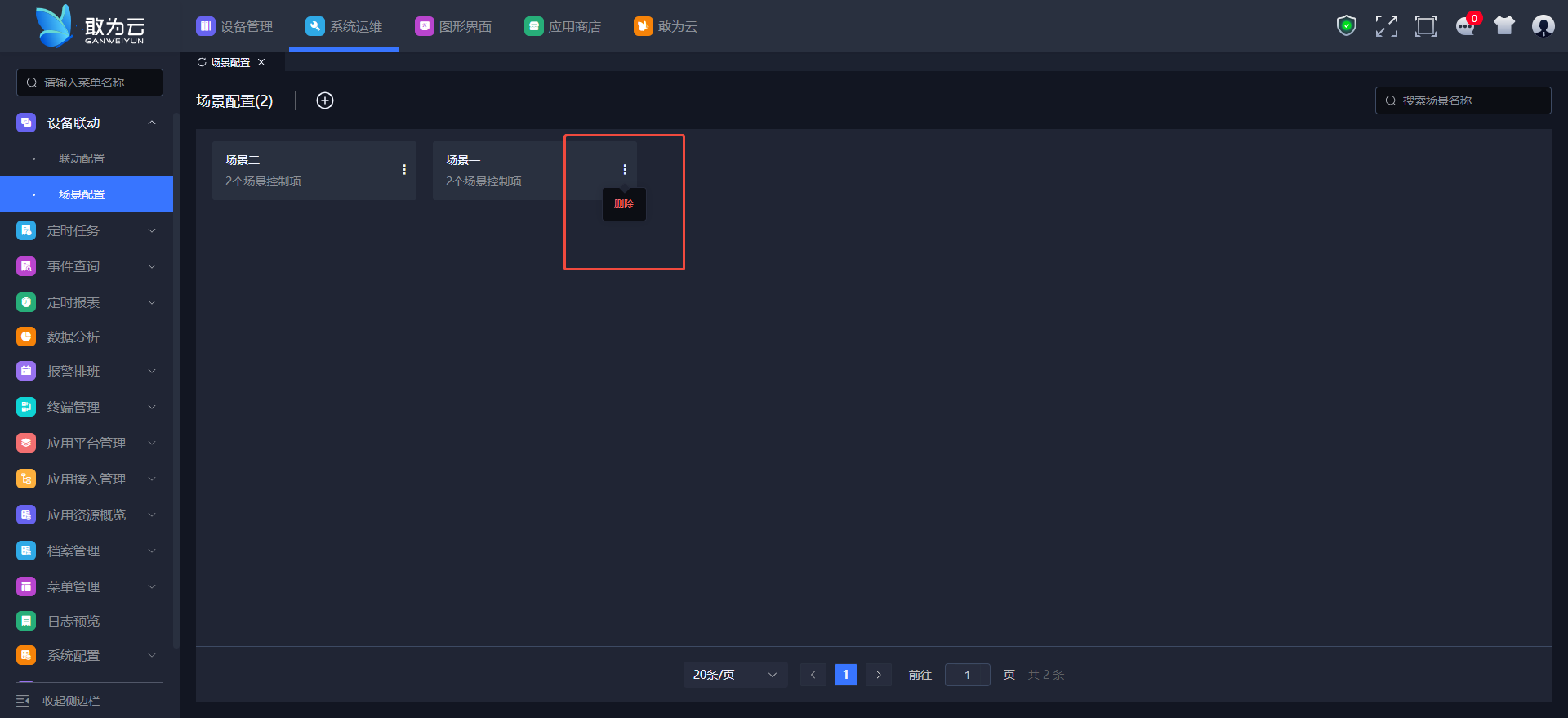Click the 系统配置 sidebar icon
1568x718 pixels.
click(26, 655)
